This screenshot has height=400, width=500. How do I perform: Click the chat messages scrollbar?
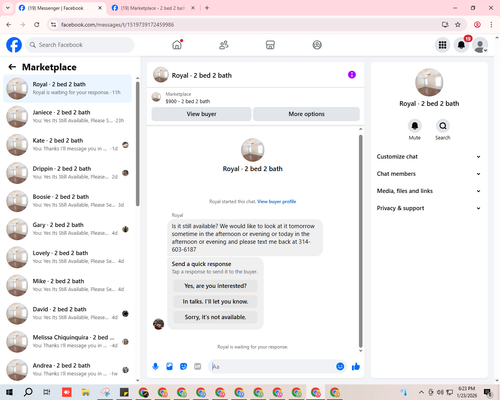click(x=360, y=241)
